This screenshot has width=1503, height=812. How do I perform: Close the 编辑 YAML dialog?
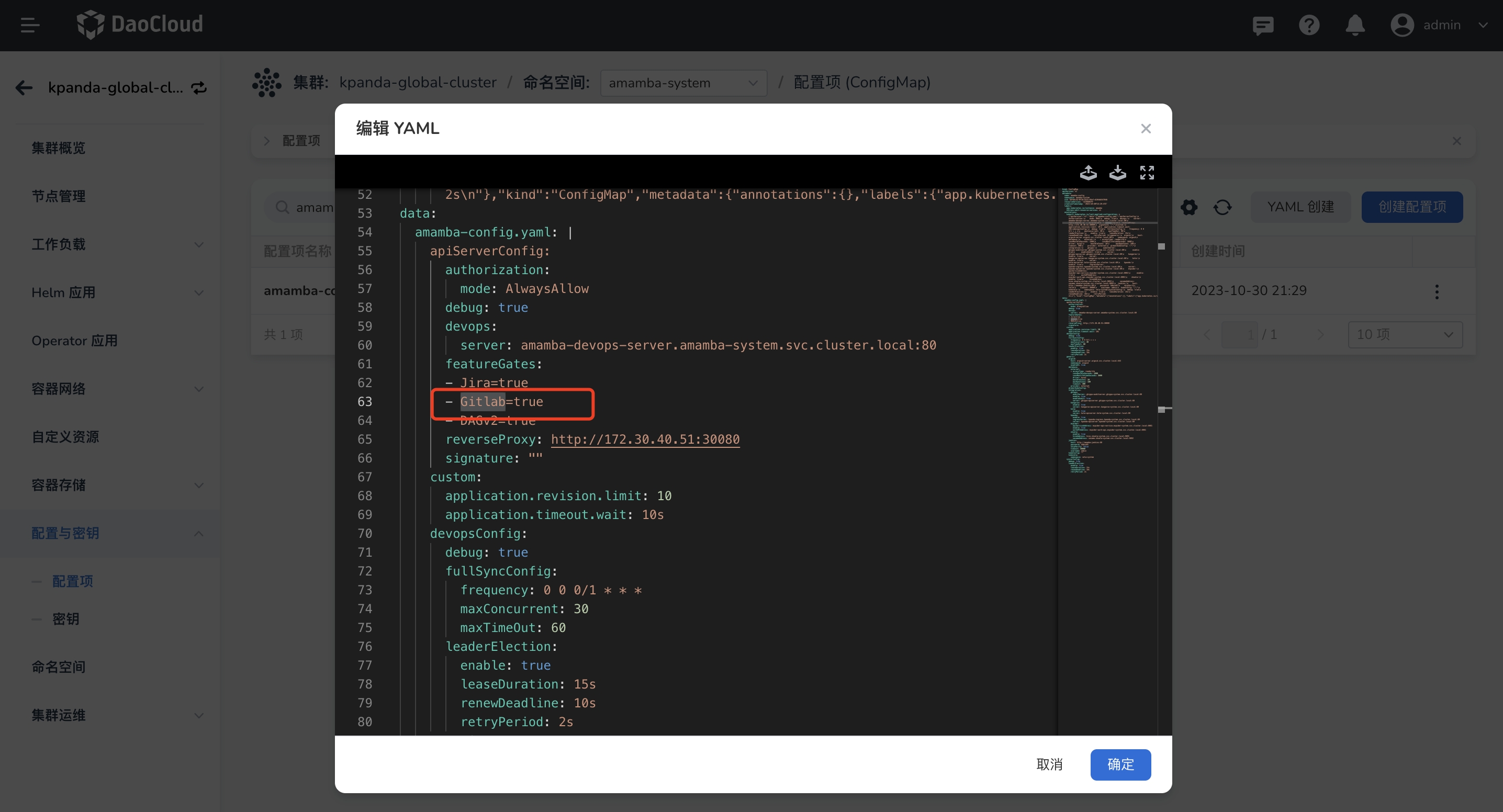(x=1146, y=128)
